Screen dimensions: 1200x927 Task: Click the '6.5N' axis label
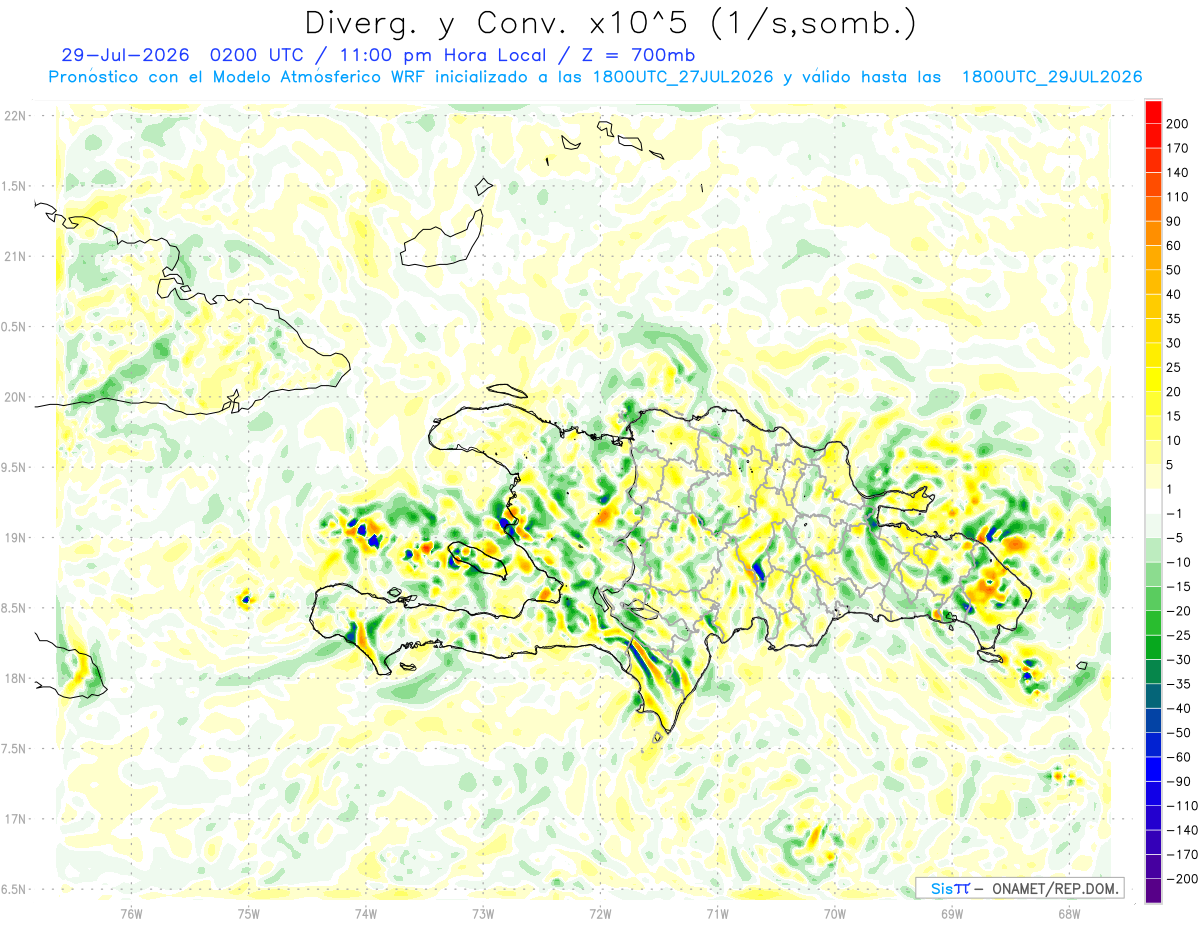coord(14,889)
